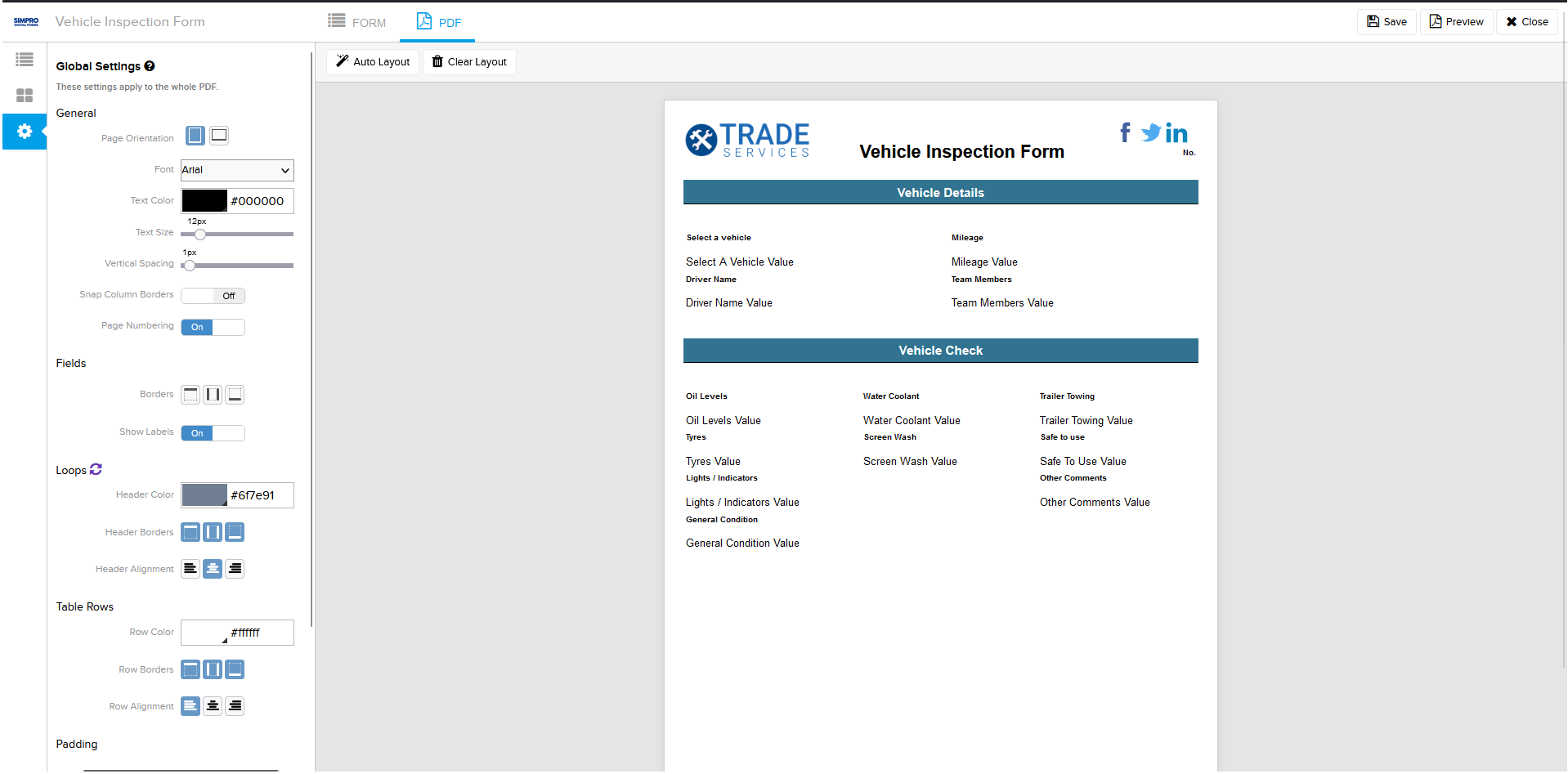The image size is (1568, 774).
Task: Open the Font dropdown showing Arial
Action: coord(237,170)
